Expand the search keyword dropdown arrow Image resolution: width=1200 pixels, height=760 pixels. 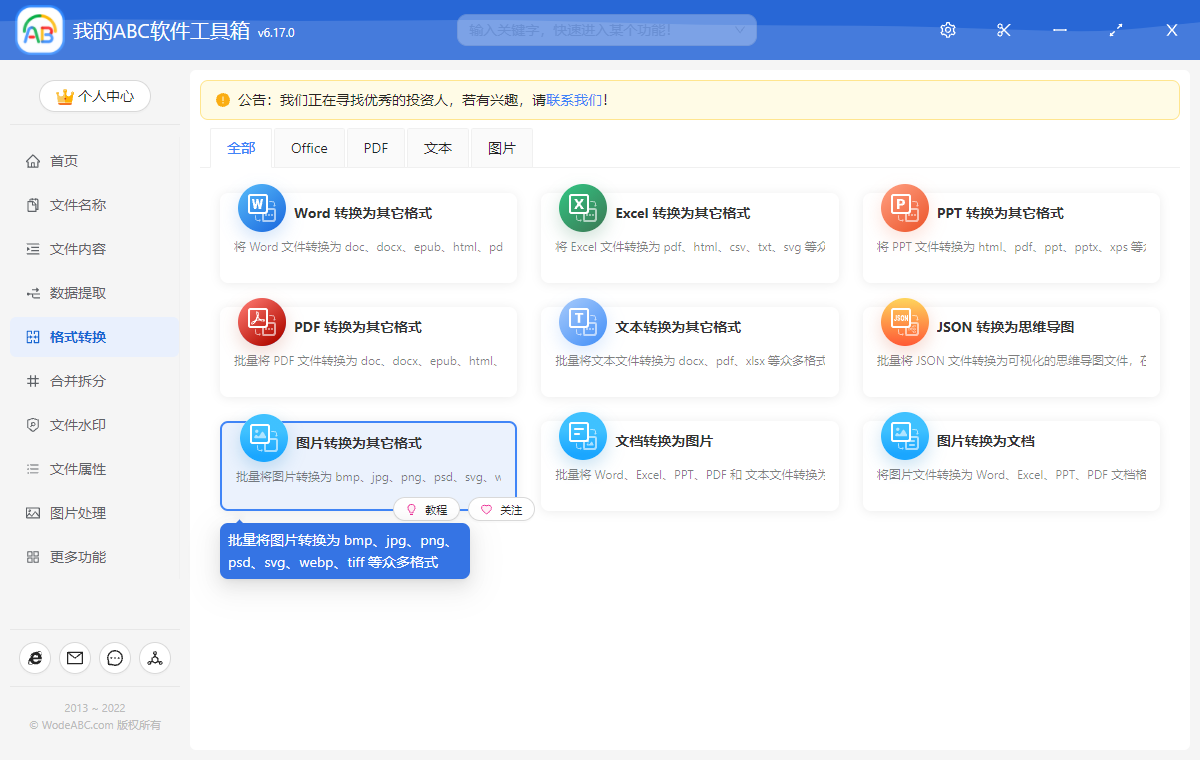point(741,30)
